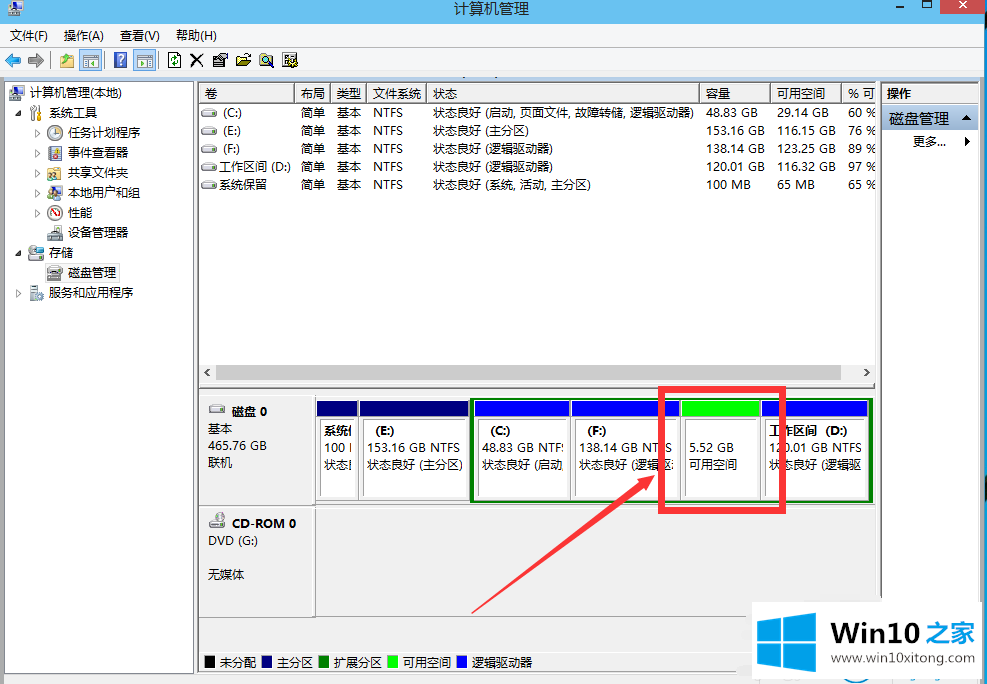
Task: Collapse the 存储 tree node
Action: click(18, 253)
